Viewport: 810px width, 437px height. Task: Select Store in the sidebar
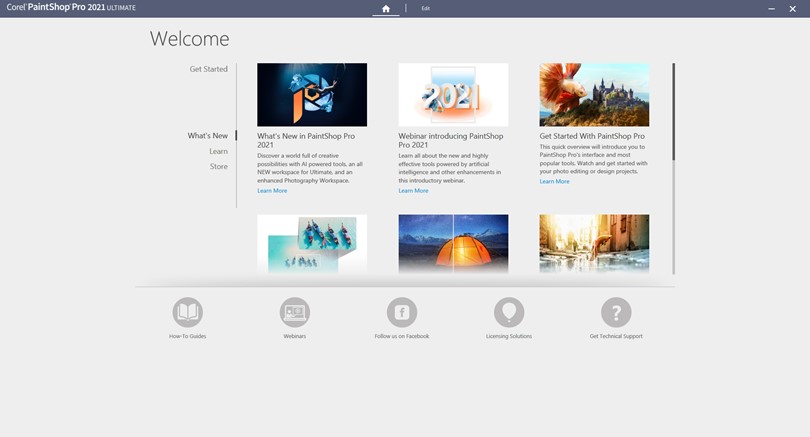coord(219,166)
